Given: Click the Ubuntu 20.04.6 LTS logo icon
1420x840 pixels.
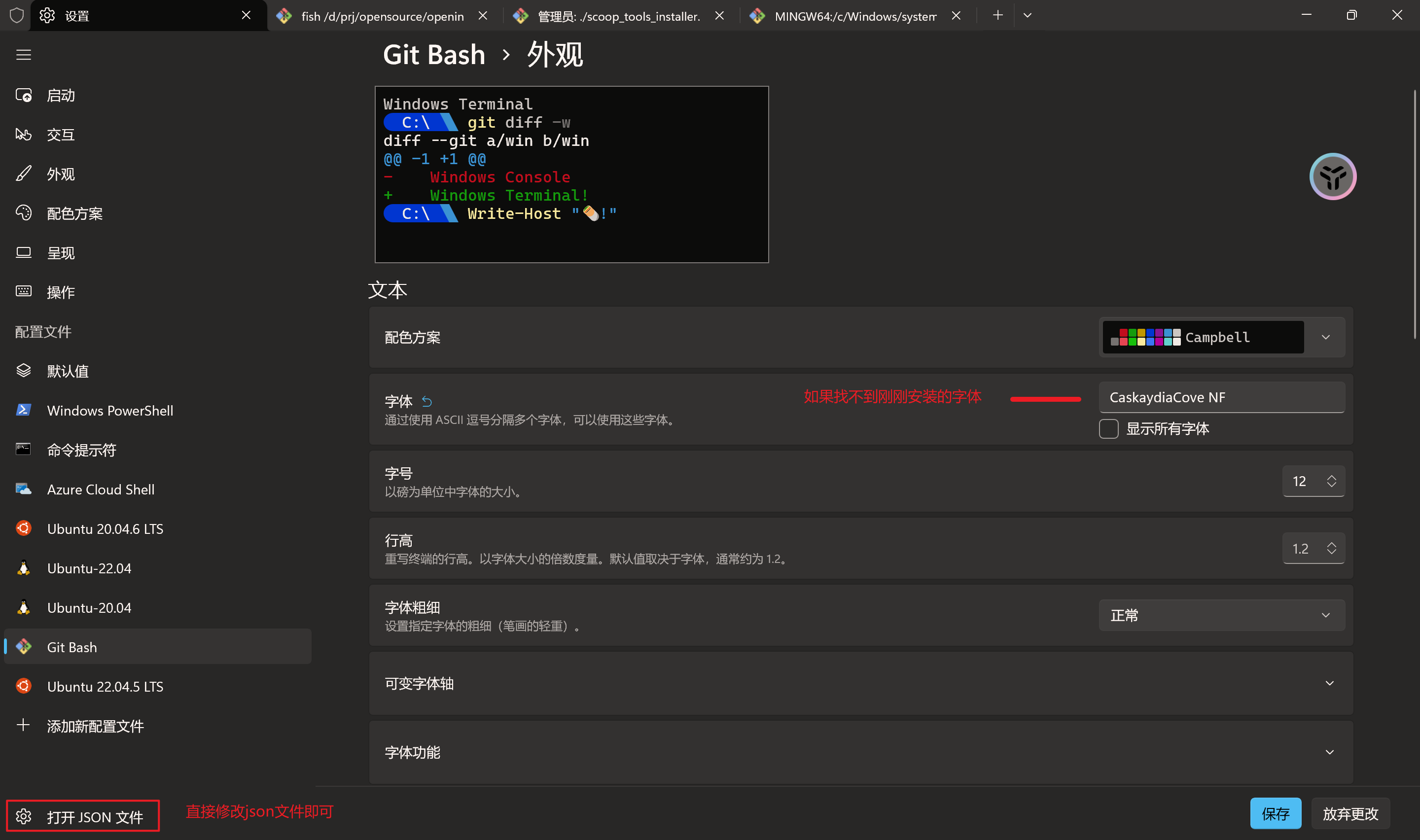Looking at the screenshot, I should [23, 528].
